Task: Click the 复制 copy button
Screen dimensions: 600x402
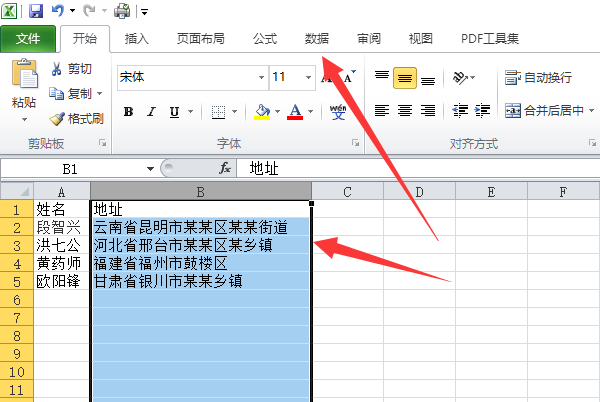Action: [x=71, y=93]
